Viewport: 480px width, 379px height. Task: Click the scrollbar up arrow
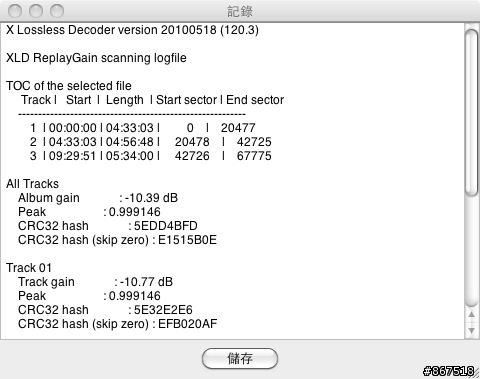click(x=471, y=314)
